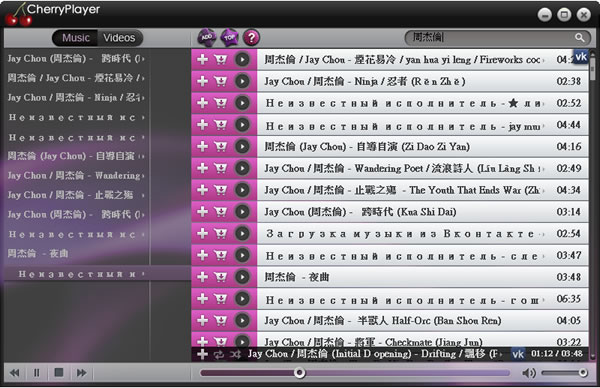This screenshot has width=600, height=388.
Task: Click the volume slider
Action: point(564,373)
